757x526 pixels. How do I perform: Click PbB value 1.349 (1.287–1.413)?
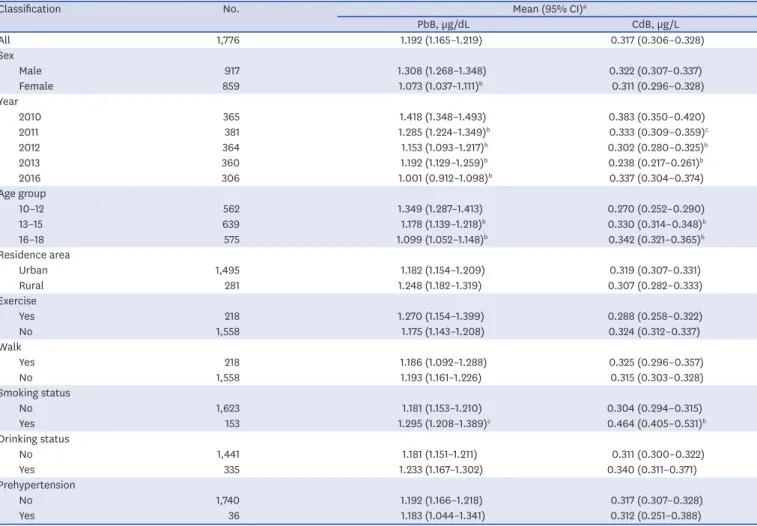(440, 209)
